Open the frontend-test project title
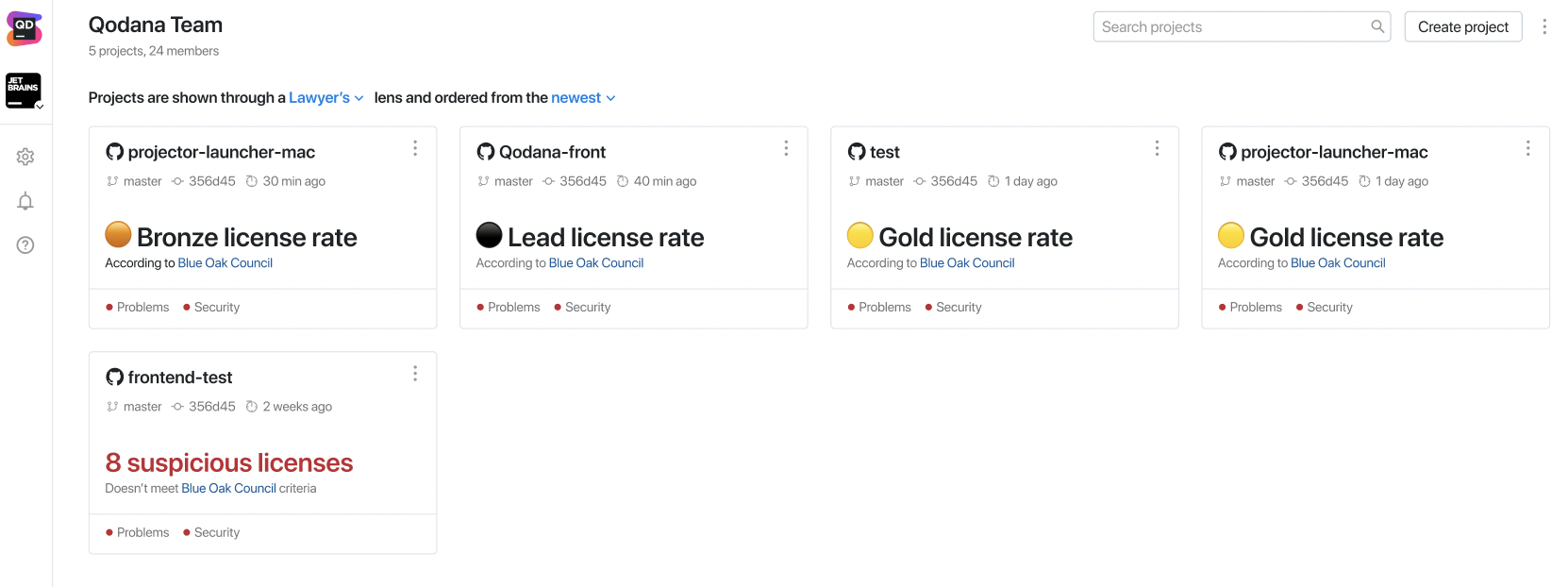The height and width of the screenshot is (587, 1568). pyautogui.click(x=180, y=377)
